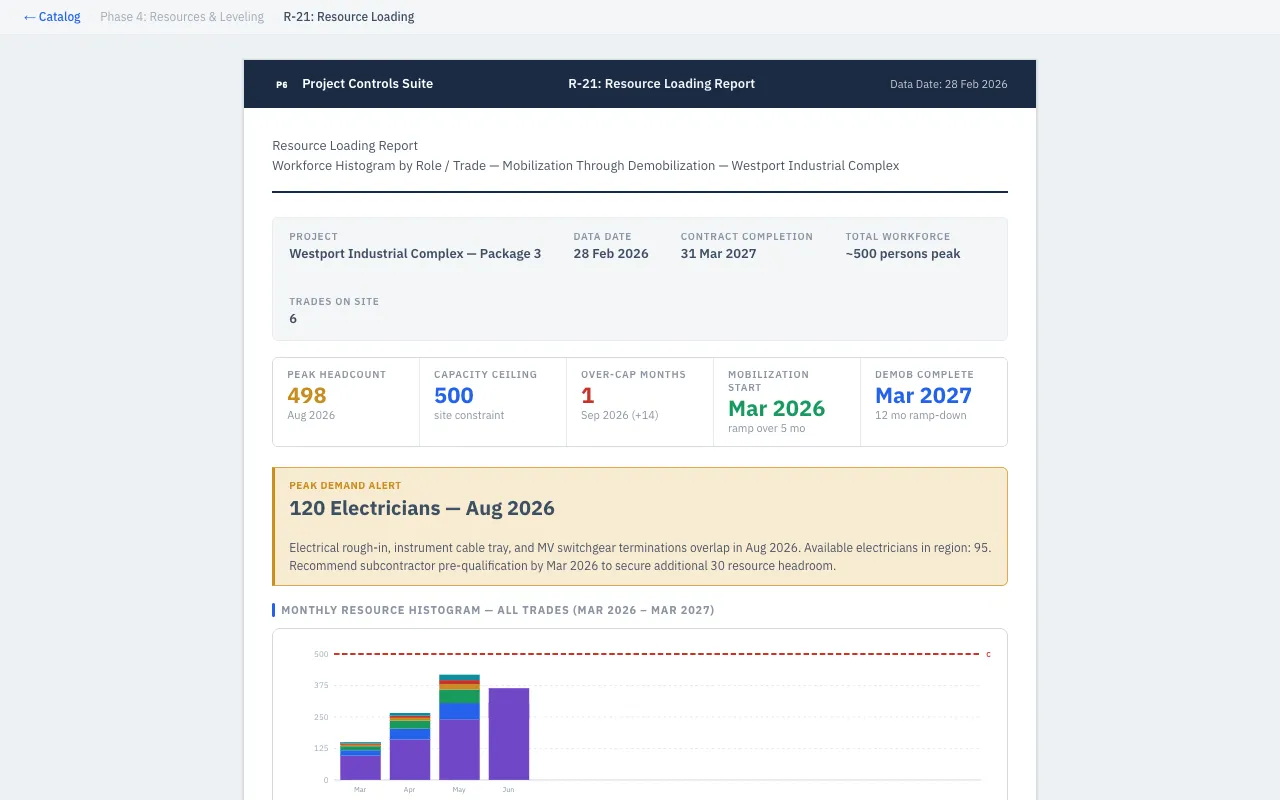Click the Contract Completion date value
The height and width of the screenshot is (800, 1280).
click(718, 254)
